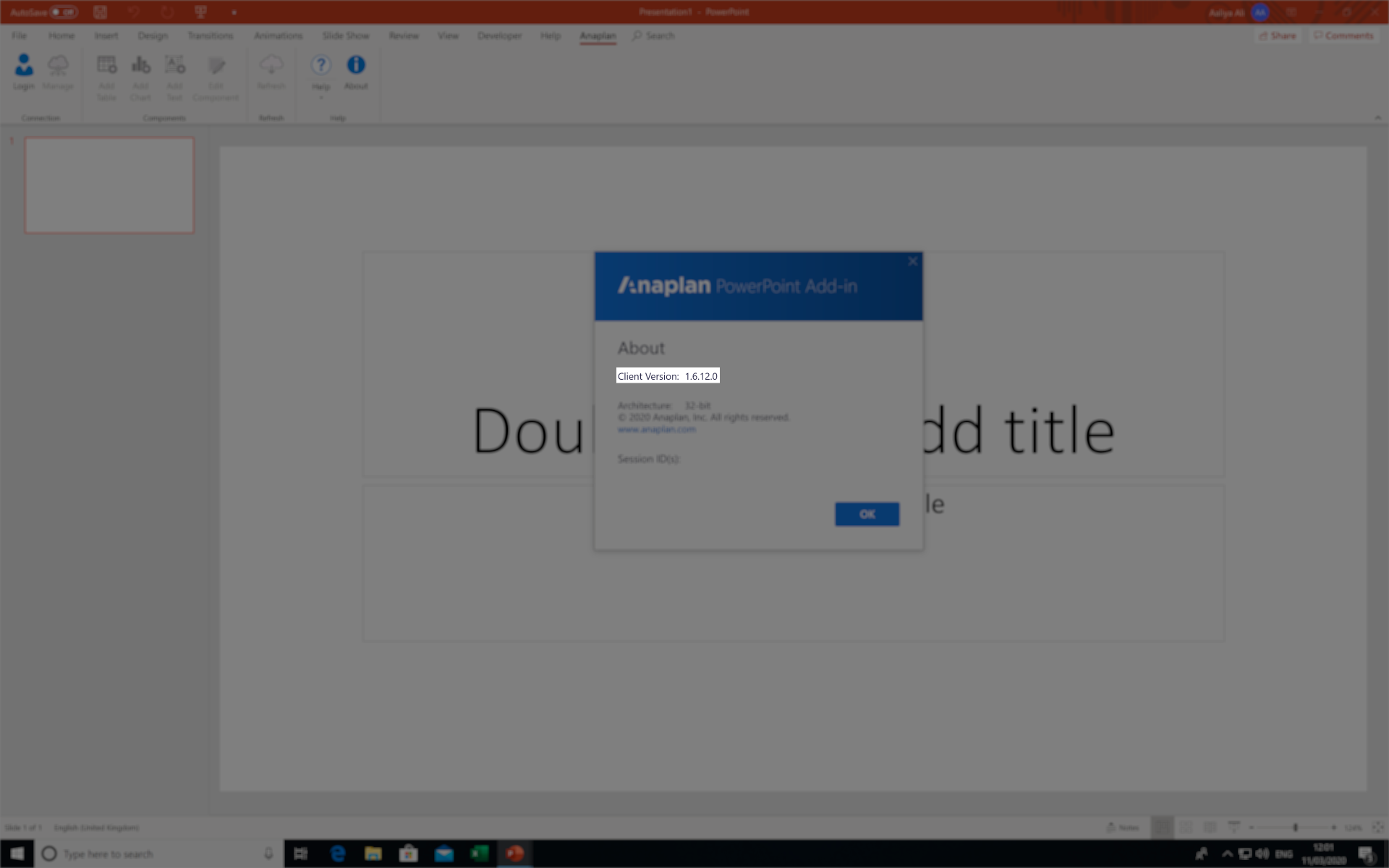This screenshot has width=1389, height=868.
Task: Open Excel from taskbar
Action: [479, 854]
